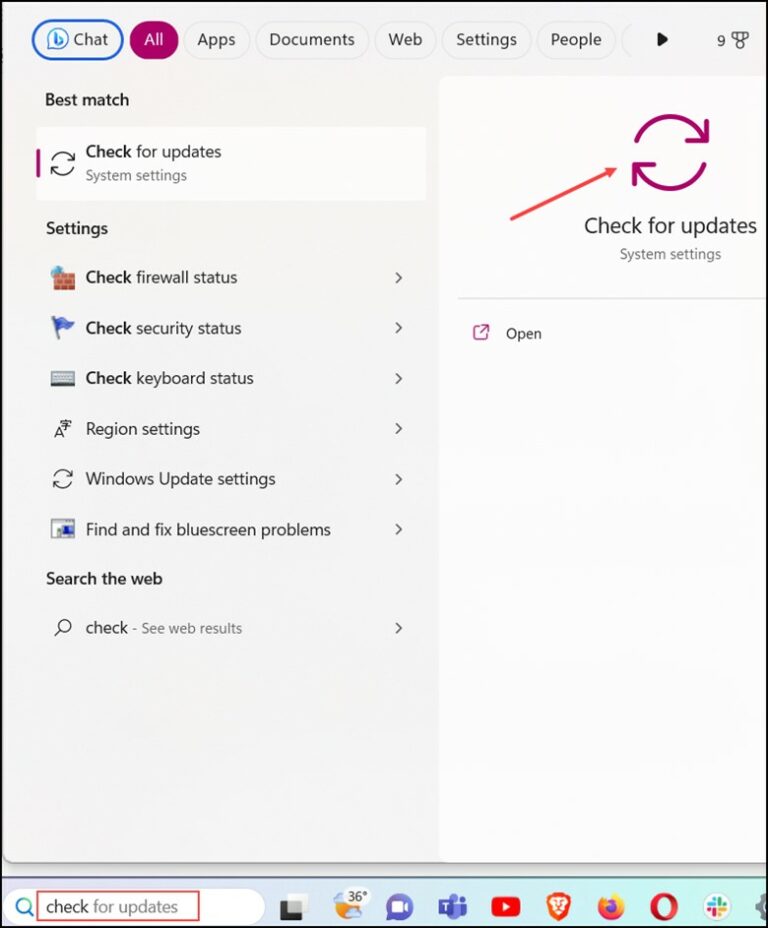Launch YouTube taskbar icon

(506, 906)
